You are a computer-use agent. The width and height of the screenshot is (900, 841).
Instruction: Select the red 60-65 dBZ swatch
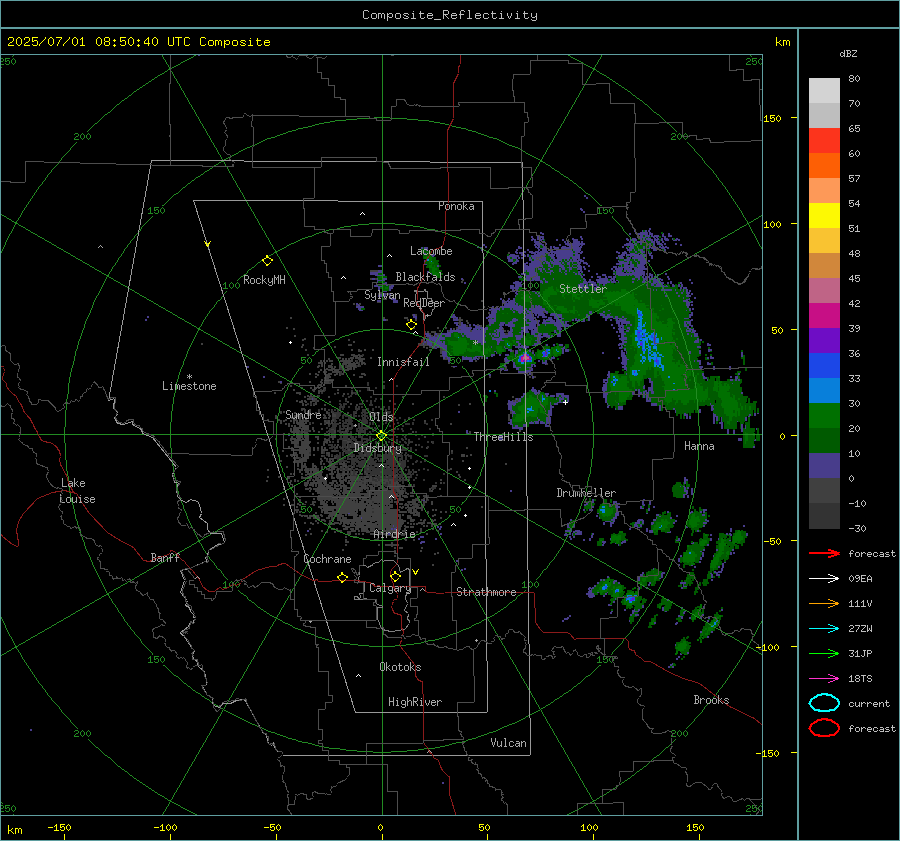[824, 141]
